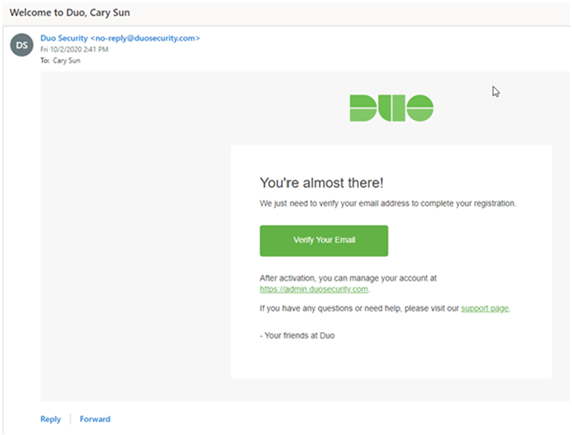Click the no-reply@duosecurity.com address
This screenshot has height=435, width=572.
pyautogui.click(x=145, y=38)
